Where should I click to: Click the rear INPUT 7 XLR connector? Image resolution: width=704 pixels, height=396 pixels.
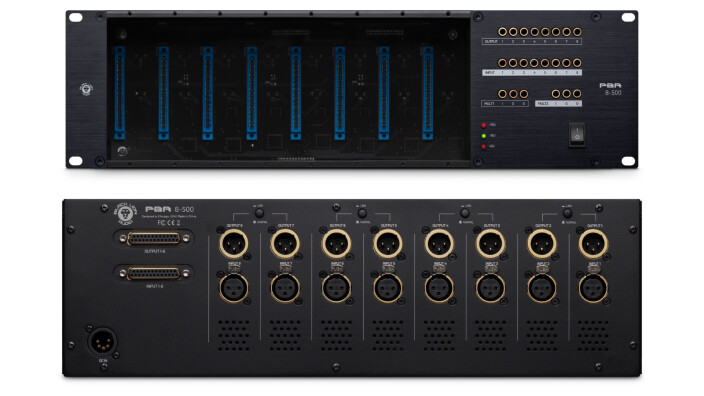pyautogui.click(x=285, y=288)
